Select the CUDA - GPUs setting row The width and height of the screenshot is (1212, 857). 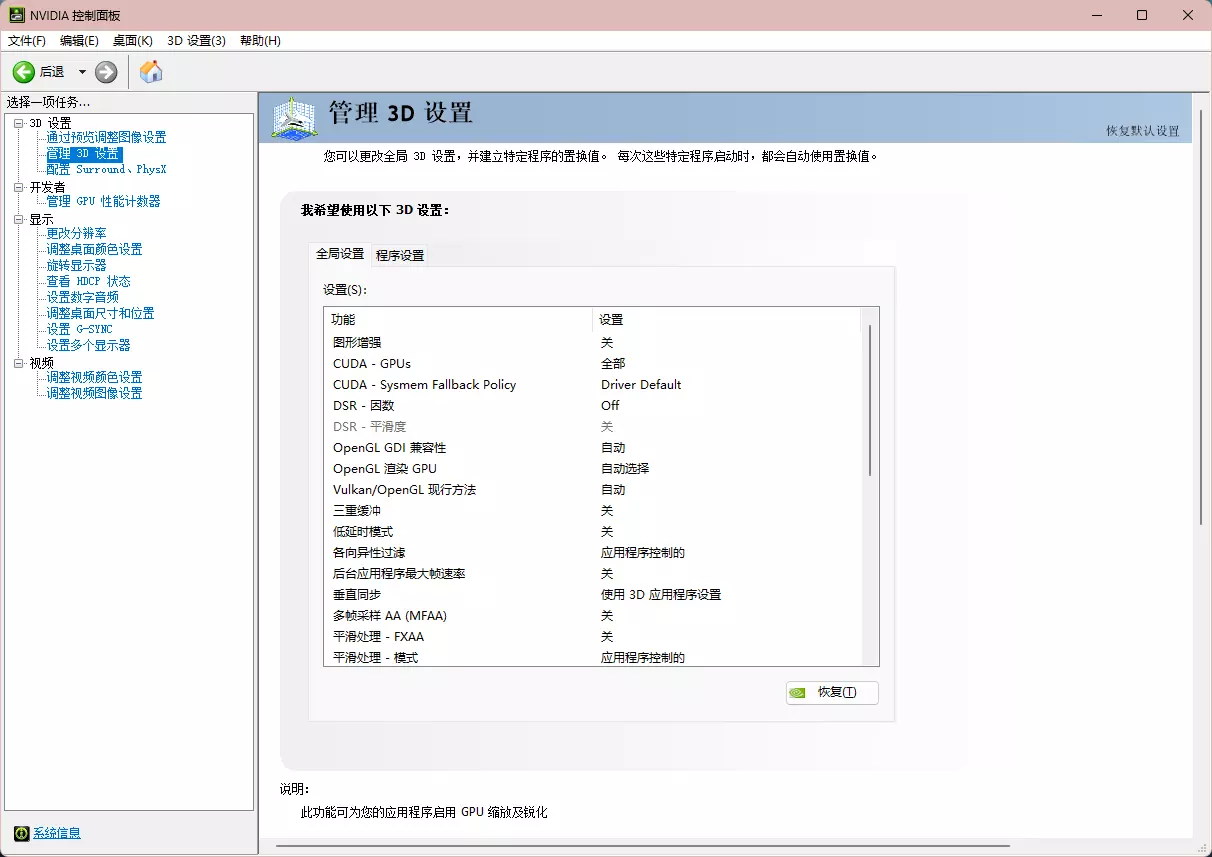click(592, 363)
